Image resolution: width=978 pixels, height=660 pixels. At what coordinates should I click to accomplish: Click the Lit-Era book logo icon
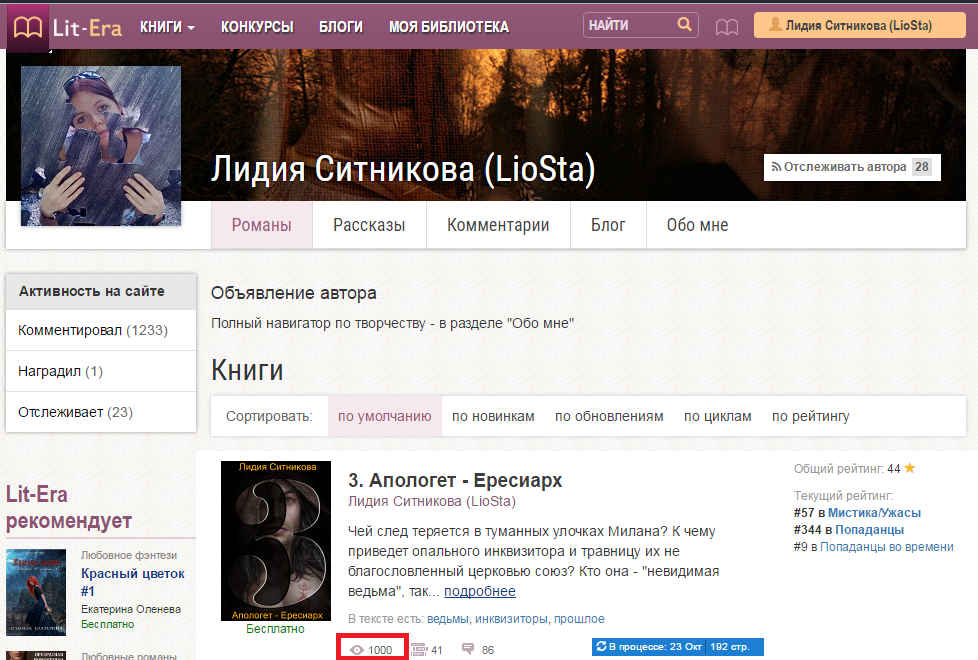[x=28, y=27]
